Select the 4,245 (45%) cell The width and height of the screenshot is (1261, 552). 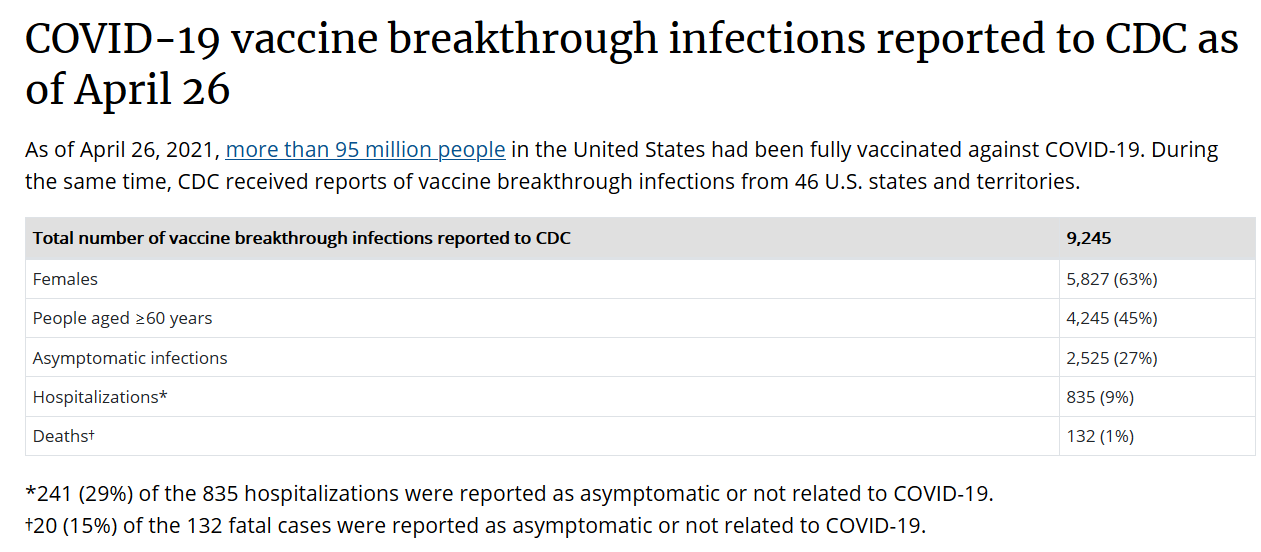point(1111,318)
